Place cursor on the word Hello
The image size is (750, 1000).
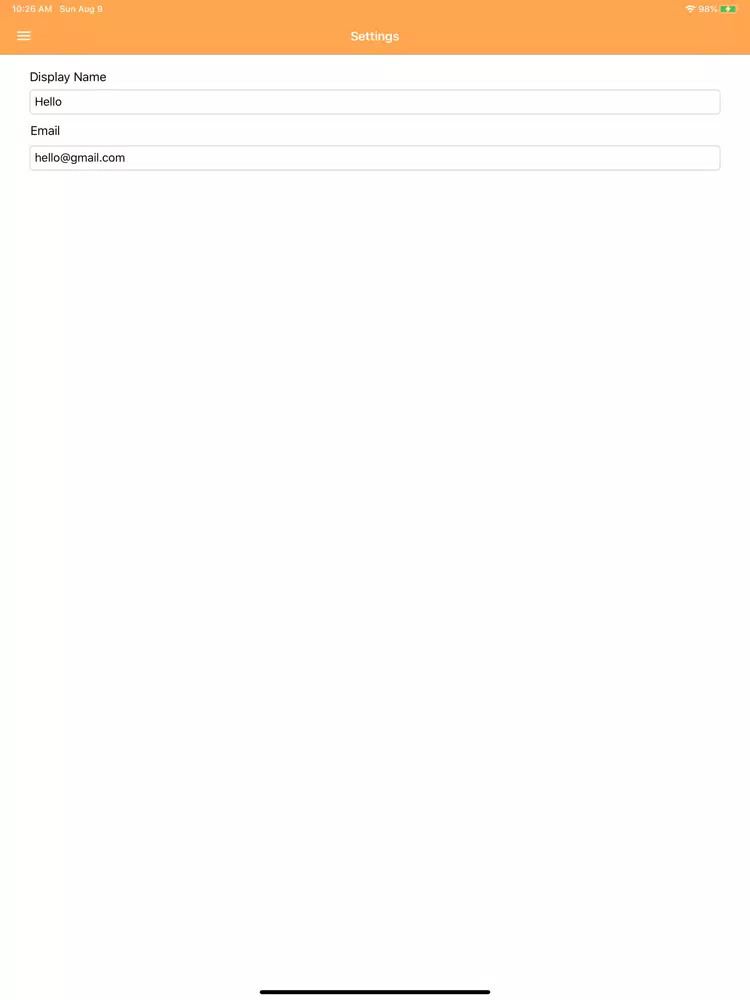[48, 102]
